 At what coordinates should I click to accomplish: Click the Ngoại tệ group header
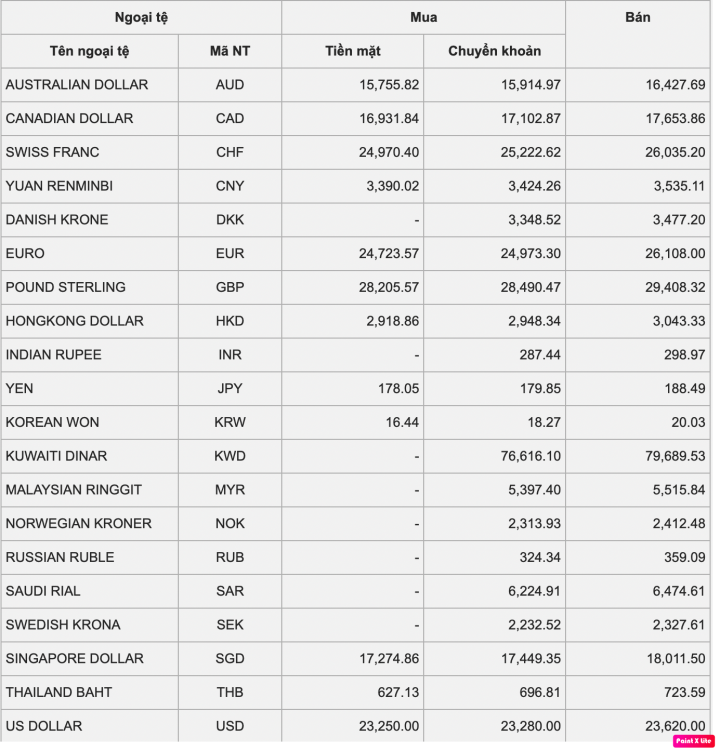click(x=142, y=18)
